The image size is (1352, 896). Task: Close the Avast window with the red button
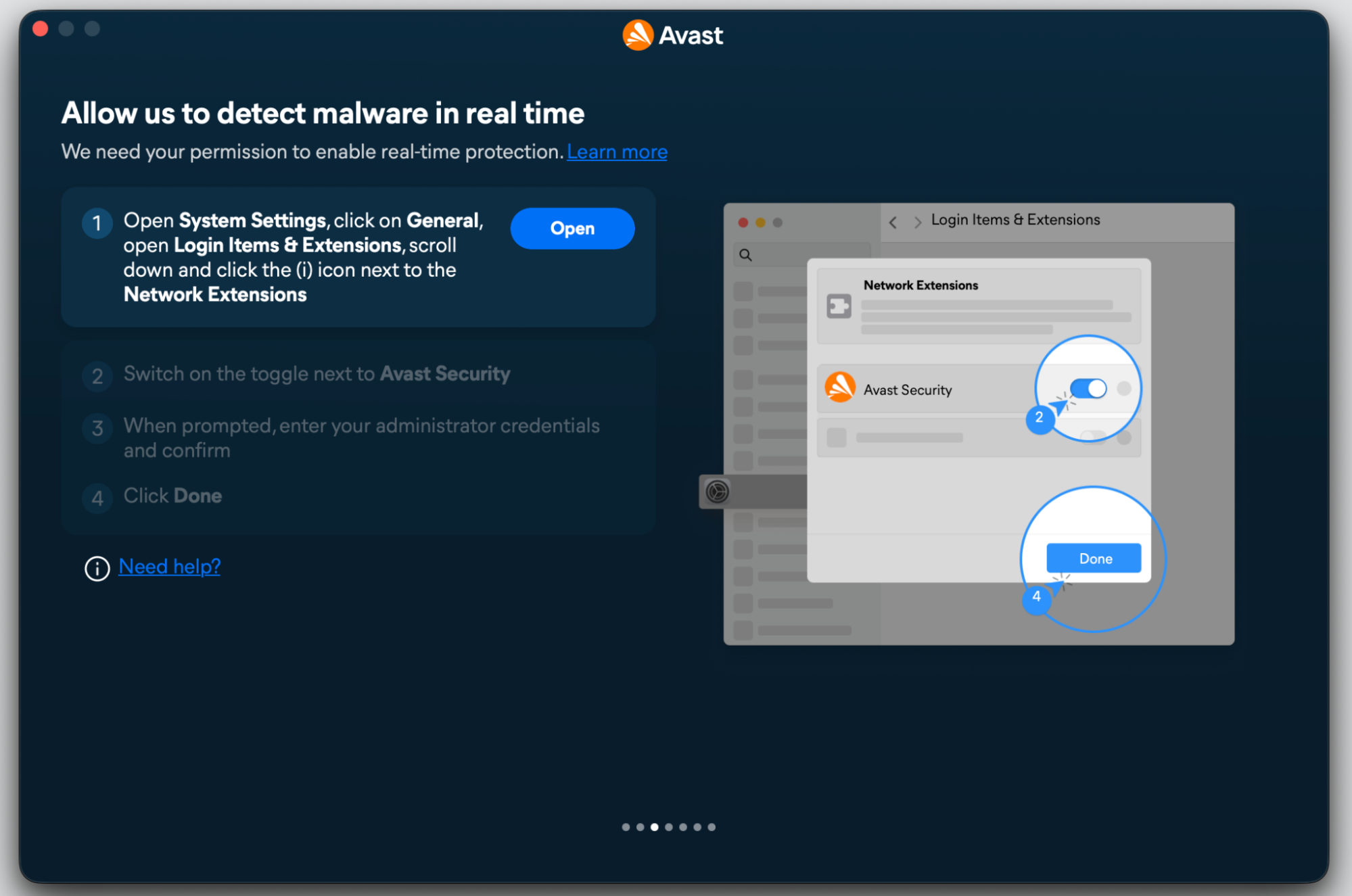[41, 28]
